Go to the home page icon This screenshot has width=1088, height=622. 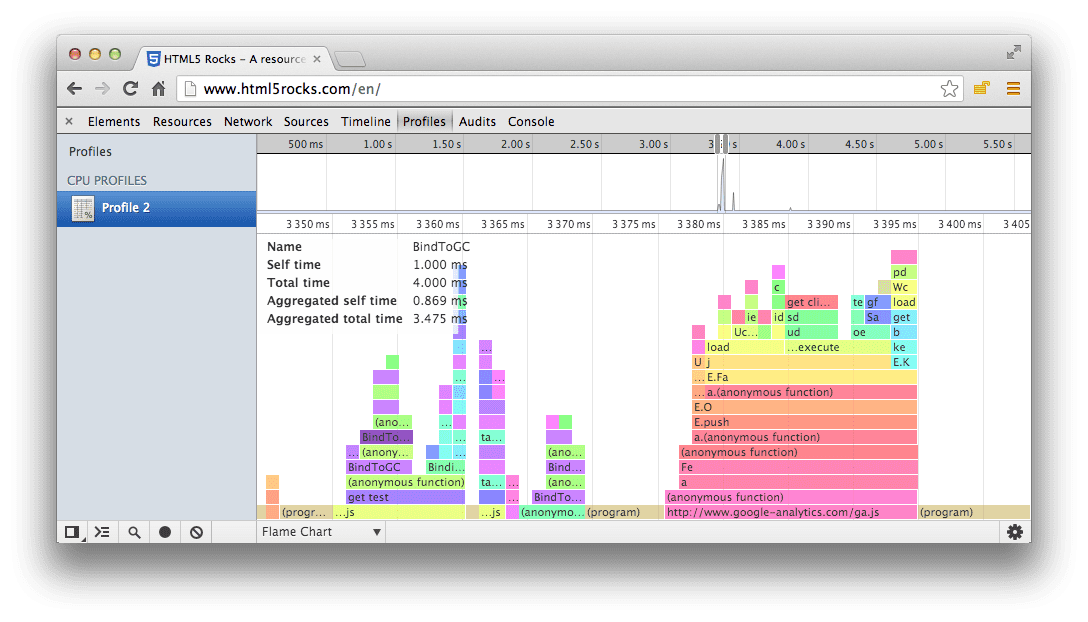(x=158, y=89)
